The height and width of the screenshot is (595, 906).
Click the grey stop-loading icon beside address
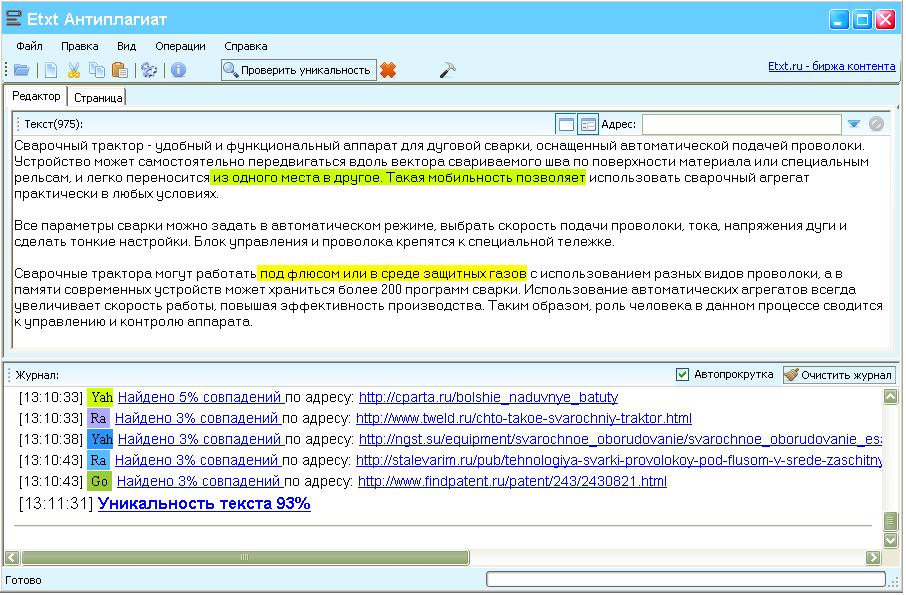(x=877, y=124)
